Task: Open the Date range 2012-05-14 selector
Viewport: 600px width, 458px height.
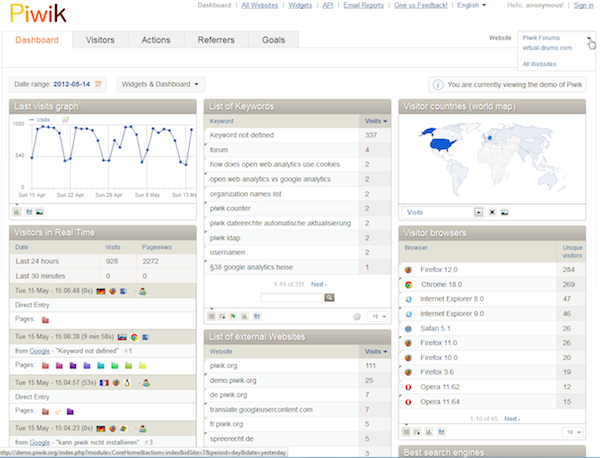Action: [58, 85]
